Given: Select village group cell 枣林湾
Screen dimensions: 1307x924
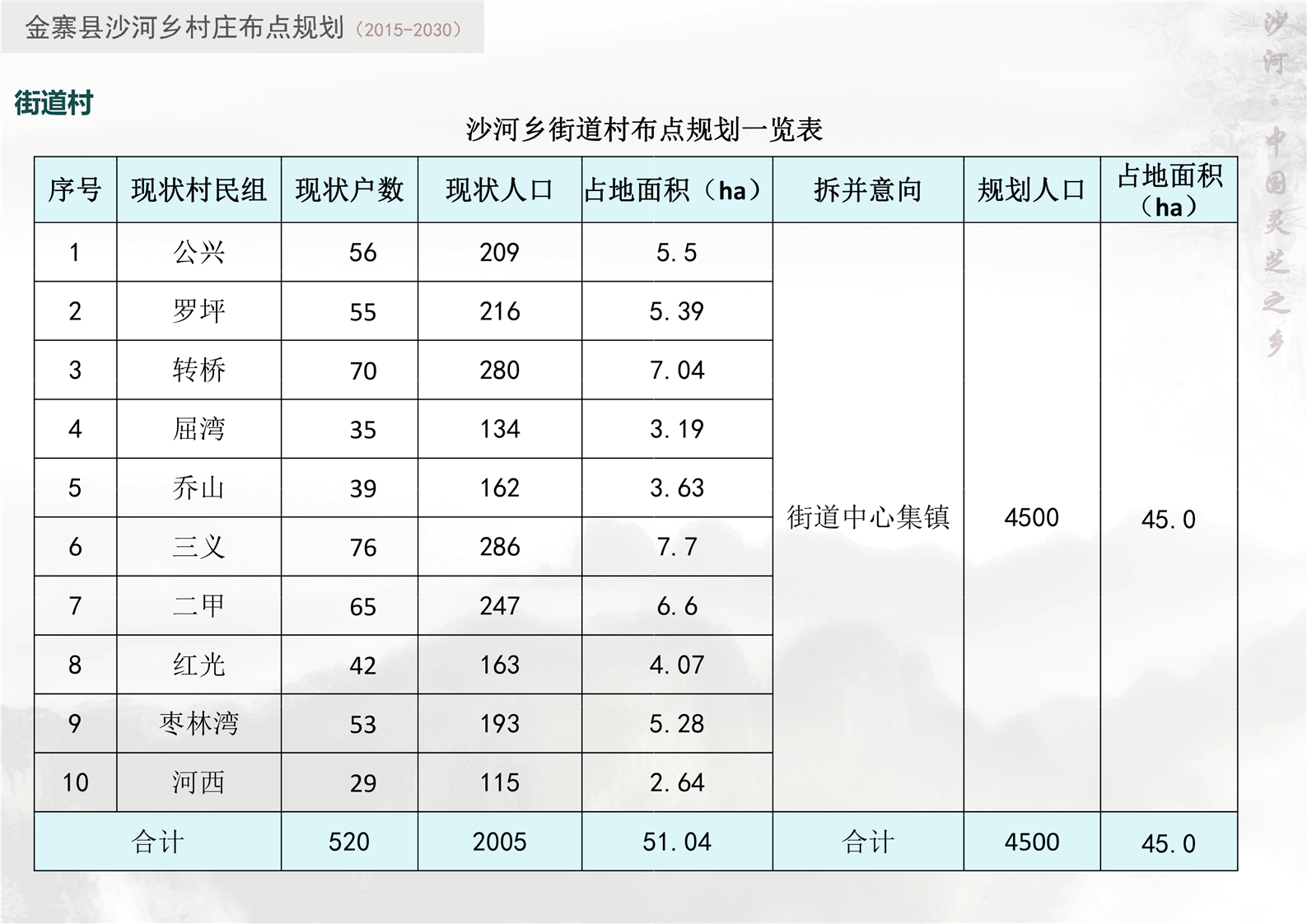Looking at the screenshot, I should pos(198,723).
